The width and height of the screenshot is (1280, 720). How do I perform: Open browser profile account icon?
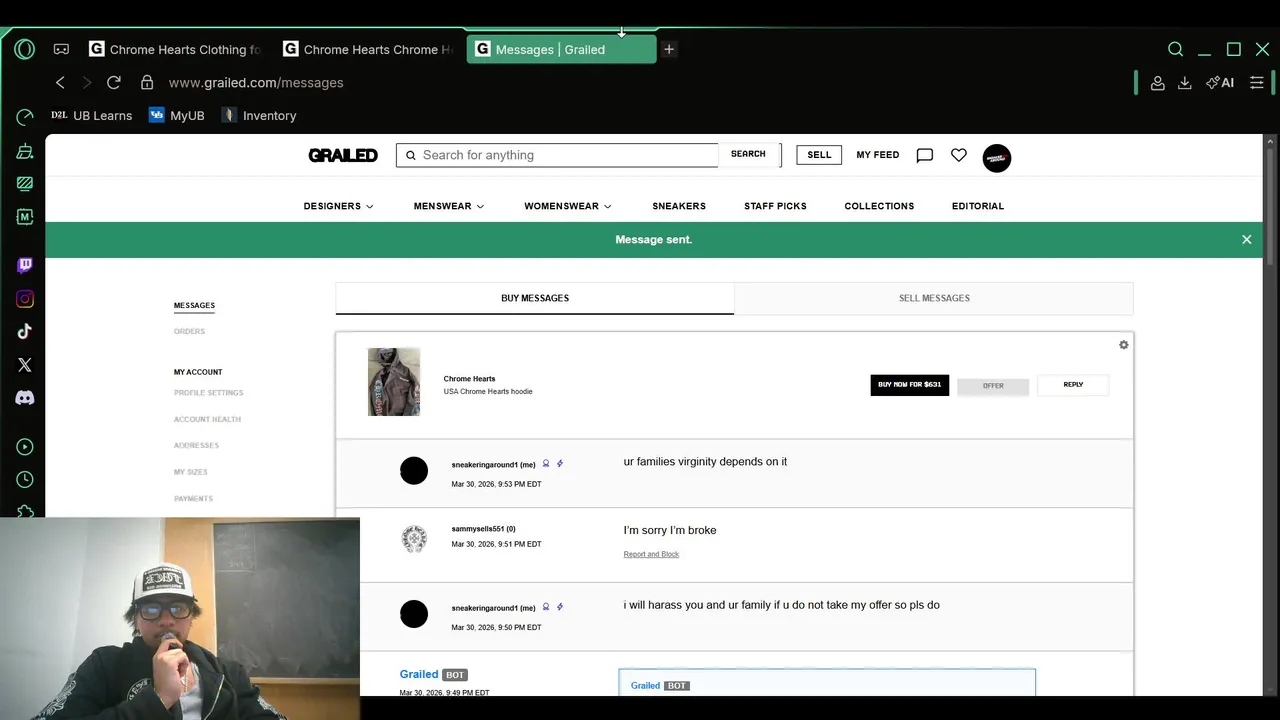(1157, 83)
